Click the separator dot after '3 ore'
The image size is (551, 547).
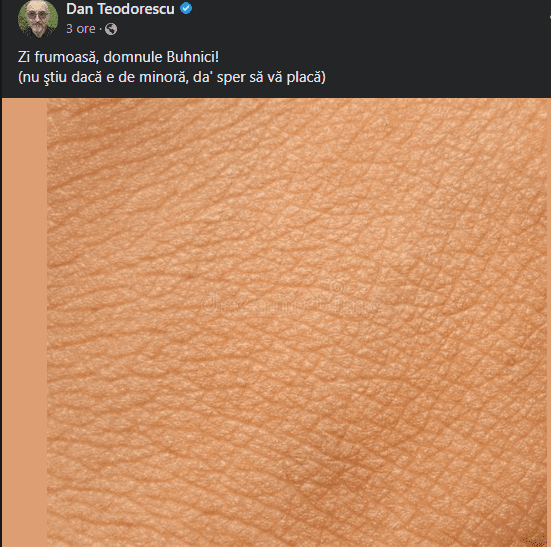coord(101,29)
